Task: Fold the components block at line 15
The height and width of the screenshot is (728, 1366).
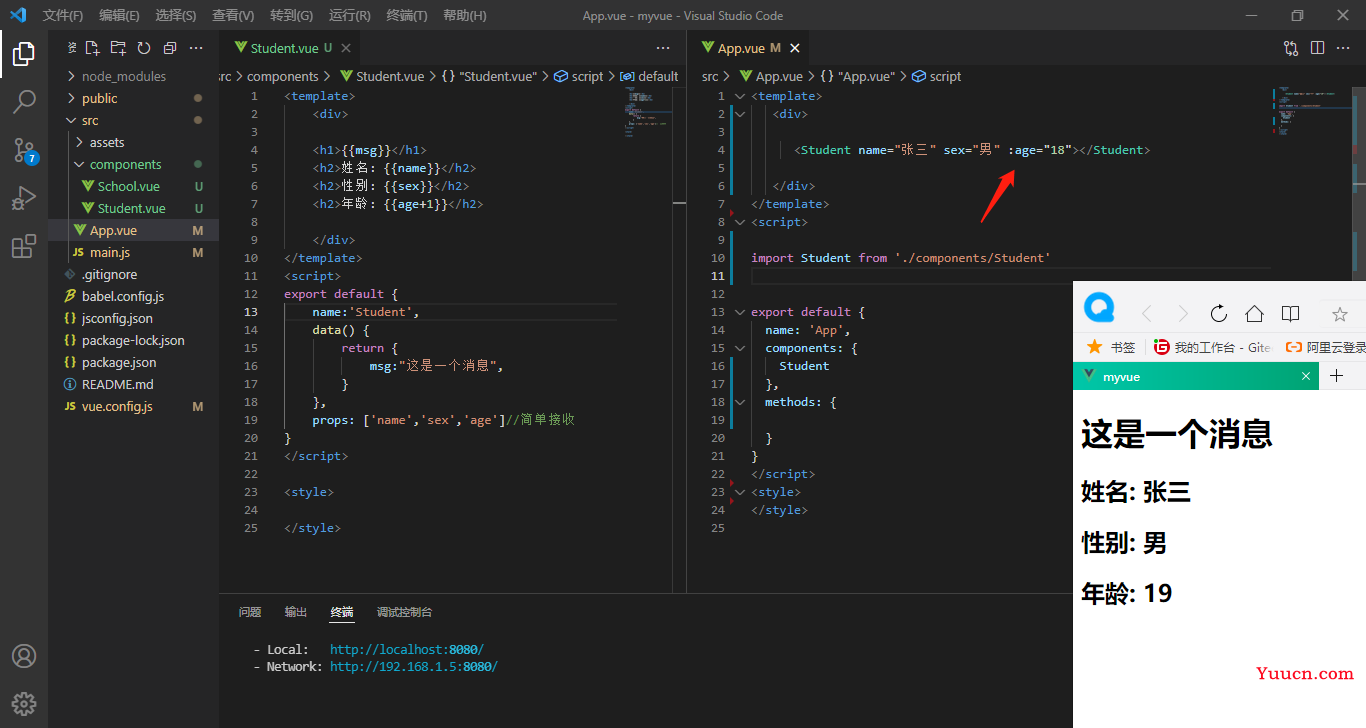Action: [740, 348]
